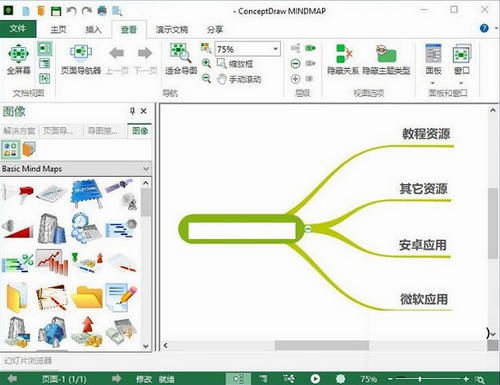Save the document from quick access toolbar
This screenshot has height=385, width=500.
[x=56, y=11]
